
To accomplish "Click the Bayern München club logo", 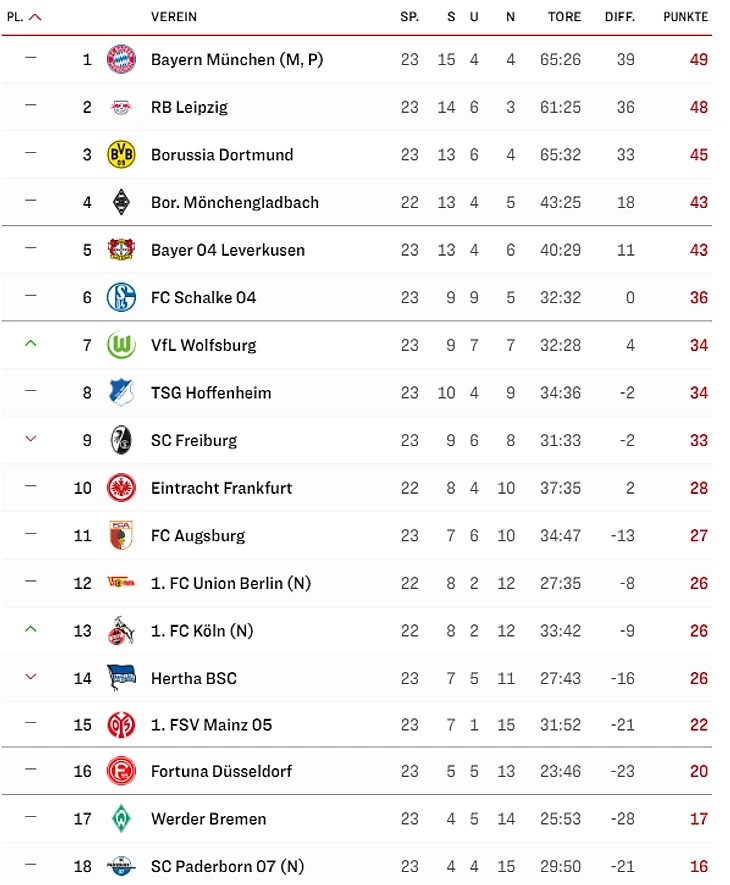I will coord(121,59).
